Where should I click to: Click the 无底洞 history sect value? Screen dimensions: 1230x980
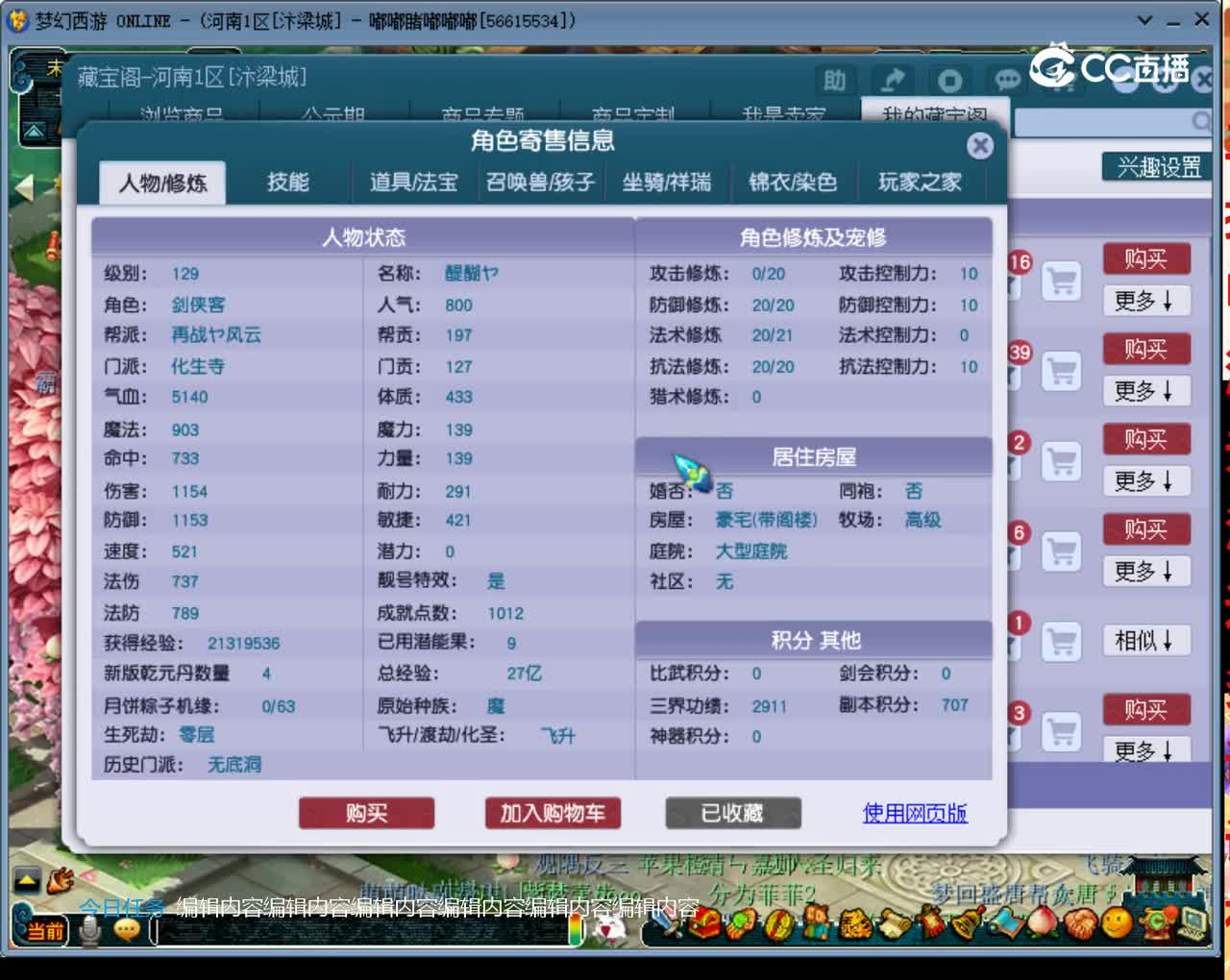pos(234,765)
